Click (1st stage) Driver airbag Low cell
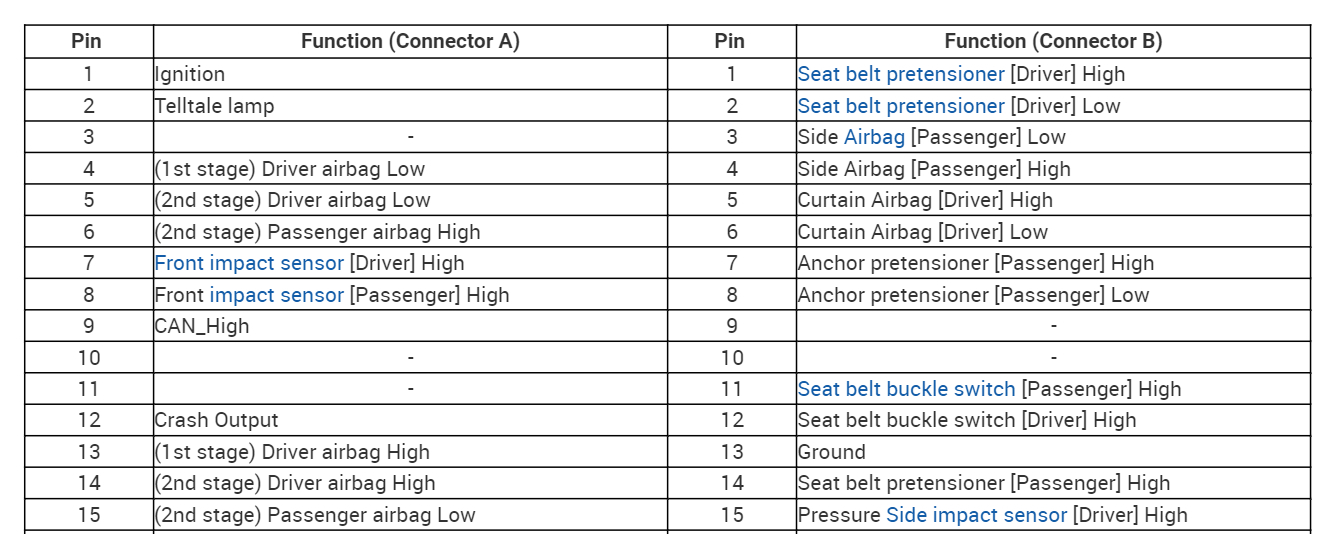1318x534 pixels. (290, 169)
